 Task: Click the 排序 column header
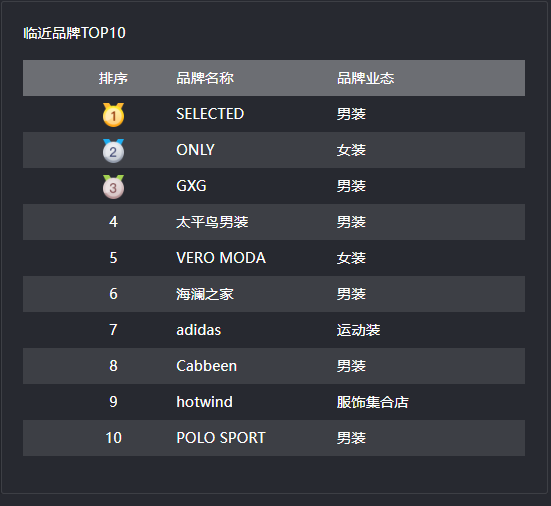point(113,78)
